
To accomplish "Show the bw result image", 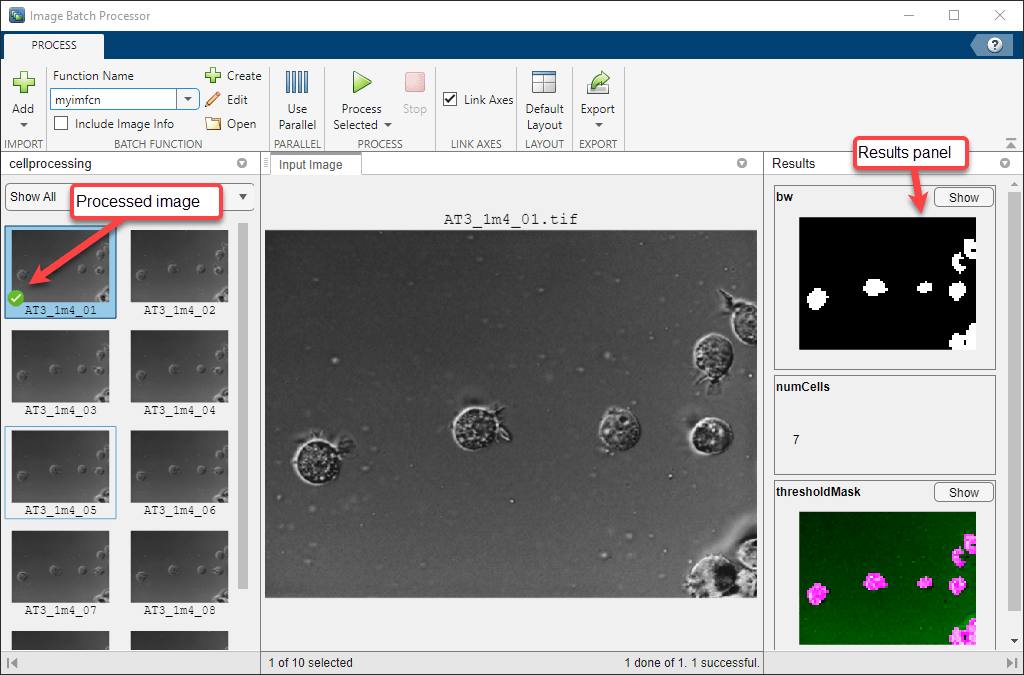I will [963, 197].
